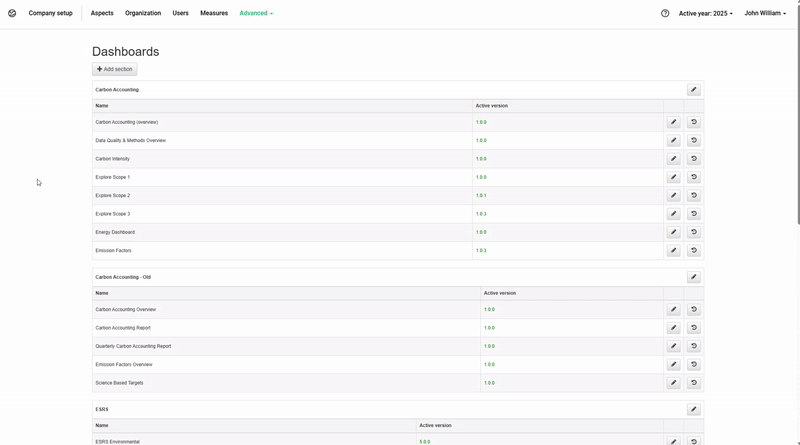800x445 pixels.
Task: Edit the Explore Scope 1 dashboard
Action: pyautogui.click(x=673, y=177)
